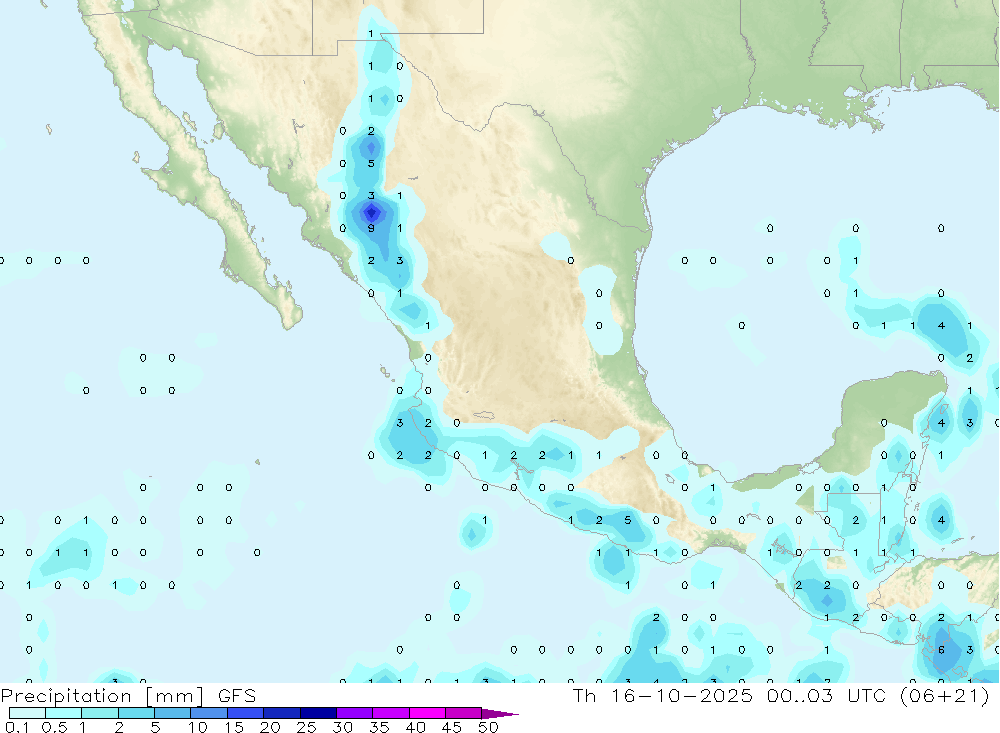1000x733 pixels.
Task: Click the 'Precipitation [mm]' title text
Action: [102, 696]
